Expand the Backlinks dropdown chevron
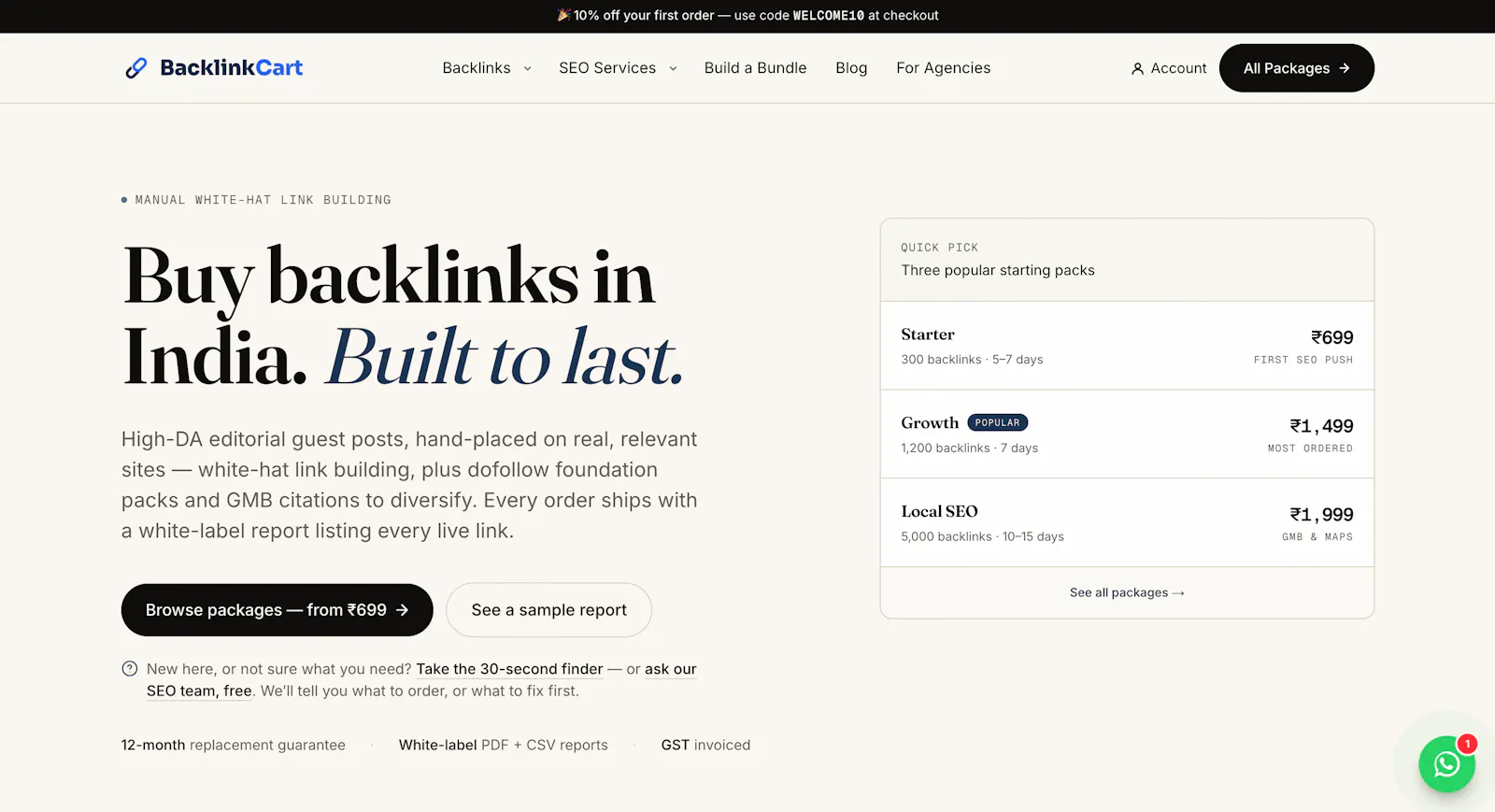Viewport: 1495px width, 812px height. (x=527, y=68)
